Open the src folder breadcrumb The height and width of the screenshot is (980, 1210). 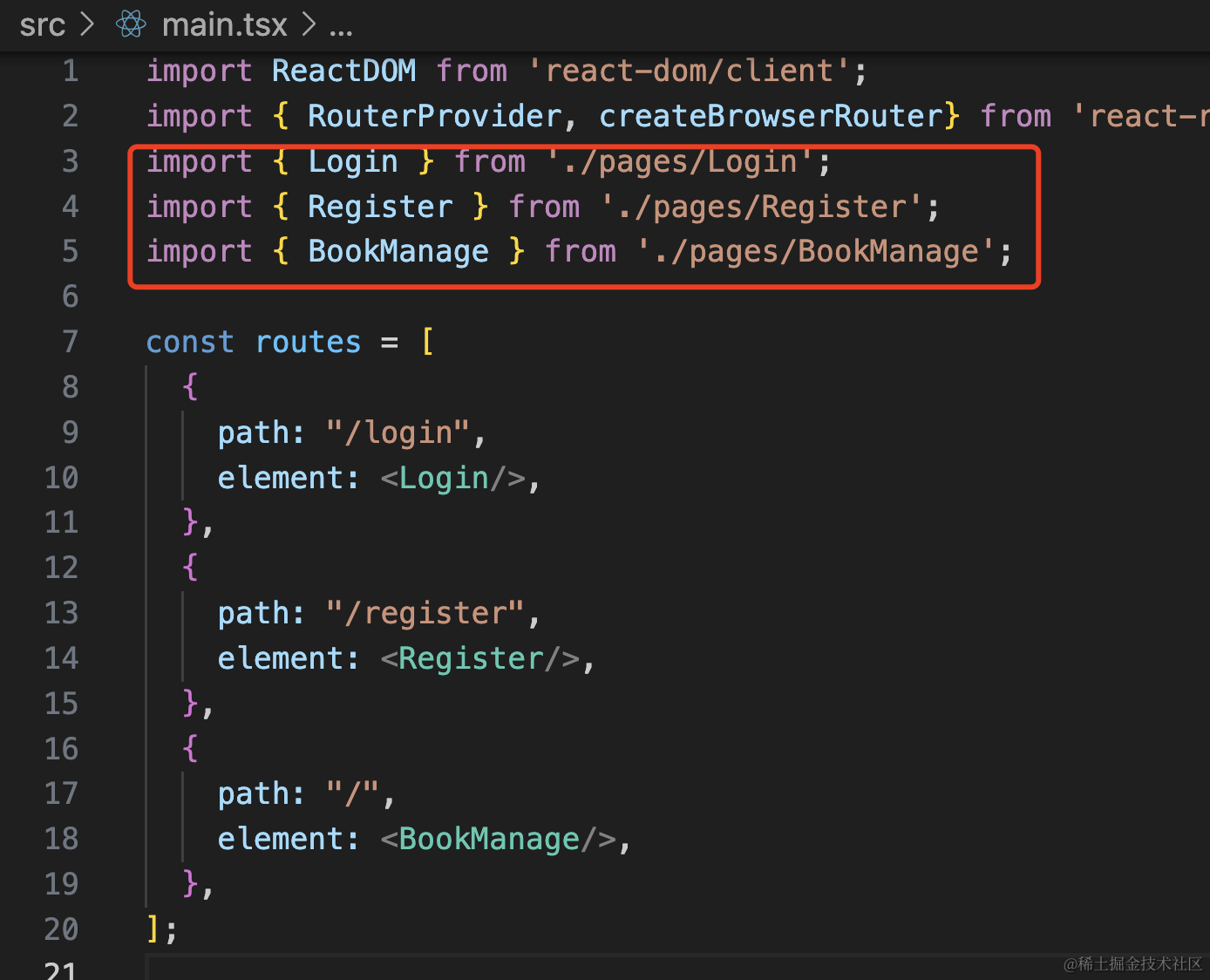pyautogui.click(x=42, y=24)
